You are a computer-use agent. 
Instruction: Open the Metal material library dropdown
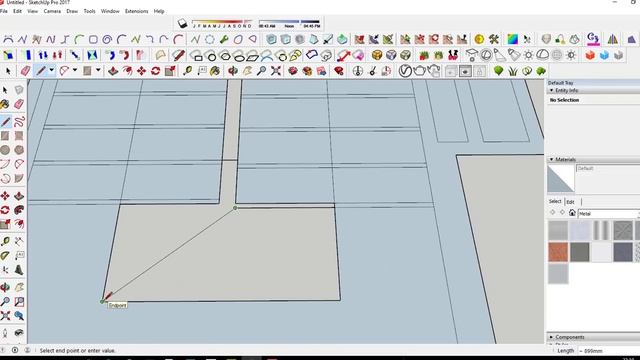click(x=608, y=213)
